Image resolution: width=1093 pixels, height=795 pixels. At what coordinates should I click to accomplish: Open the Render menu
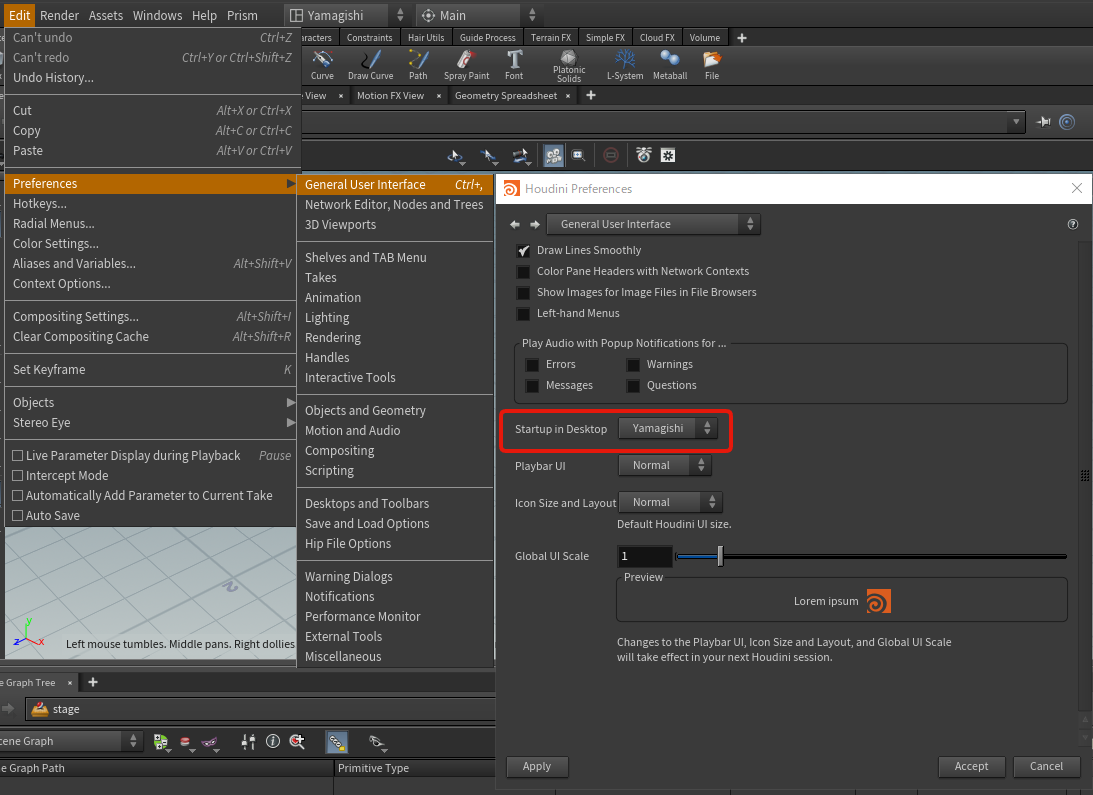click(59, 15)
